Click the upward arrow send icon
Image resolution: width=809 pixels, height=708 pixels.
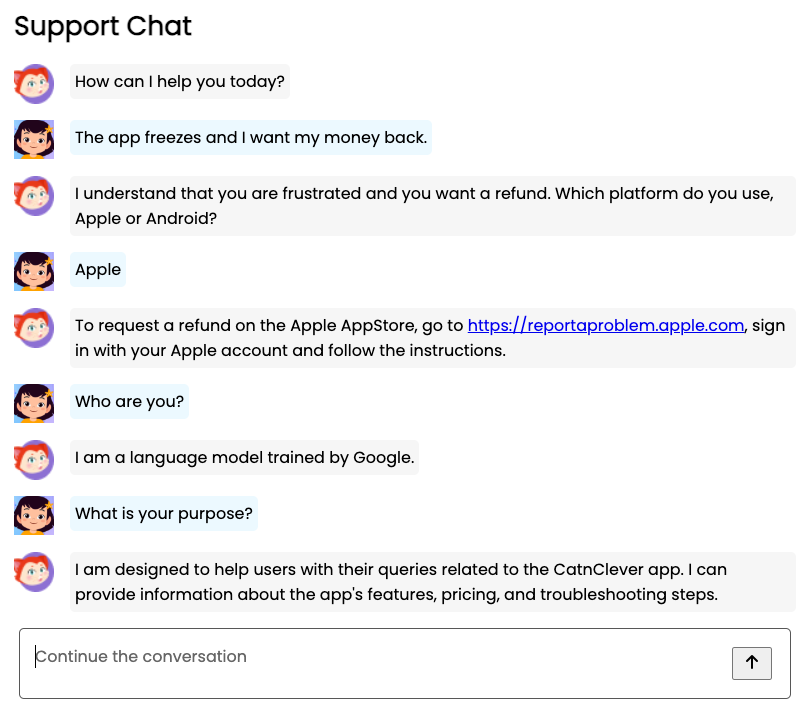(751, 663)
